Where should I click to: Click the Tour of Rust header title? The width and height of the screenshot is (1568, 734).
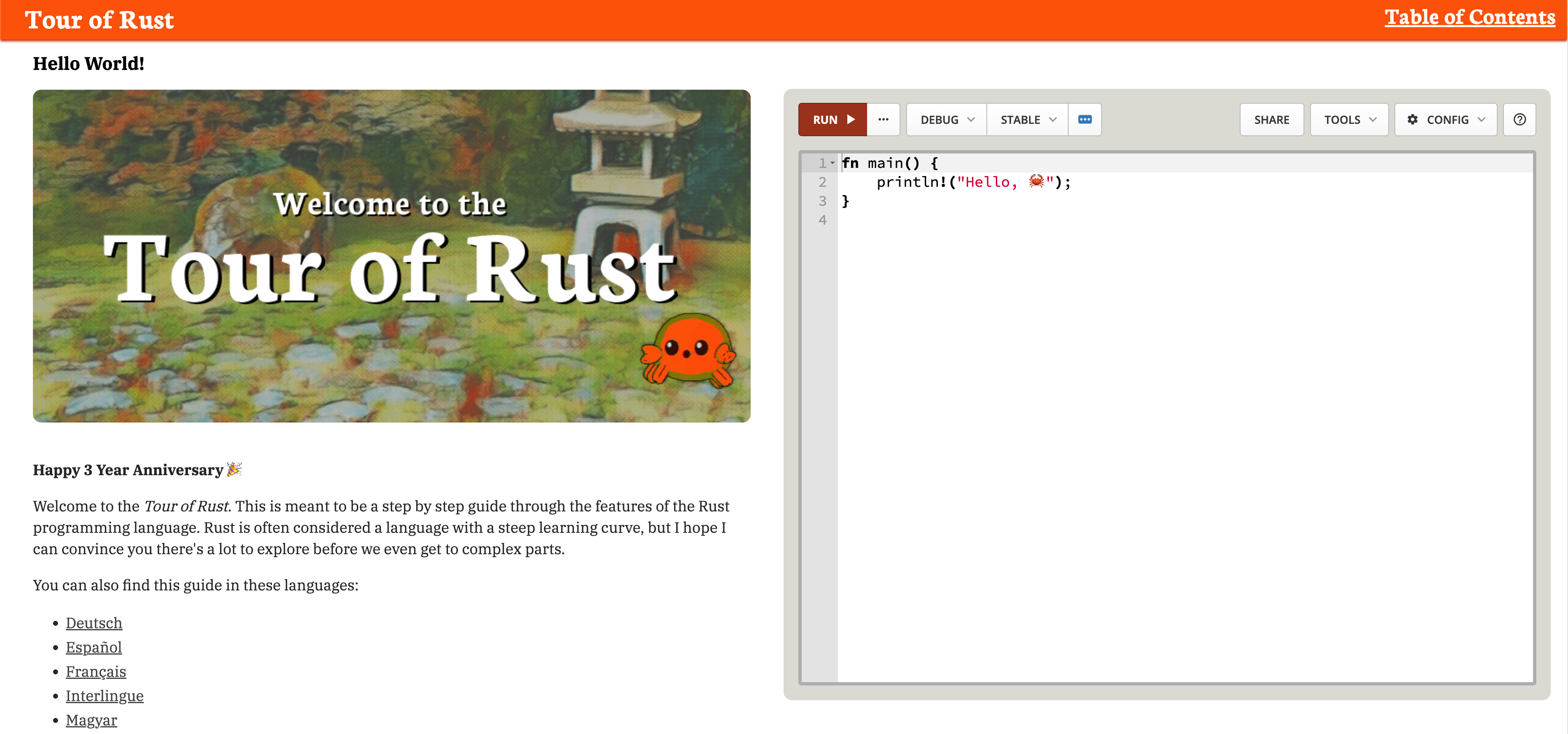(99, 20)
